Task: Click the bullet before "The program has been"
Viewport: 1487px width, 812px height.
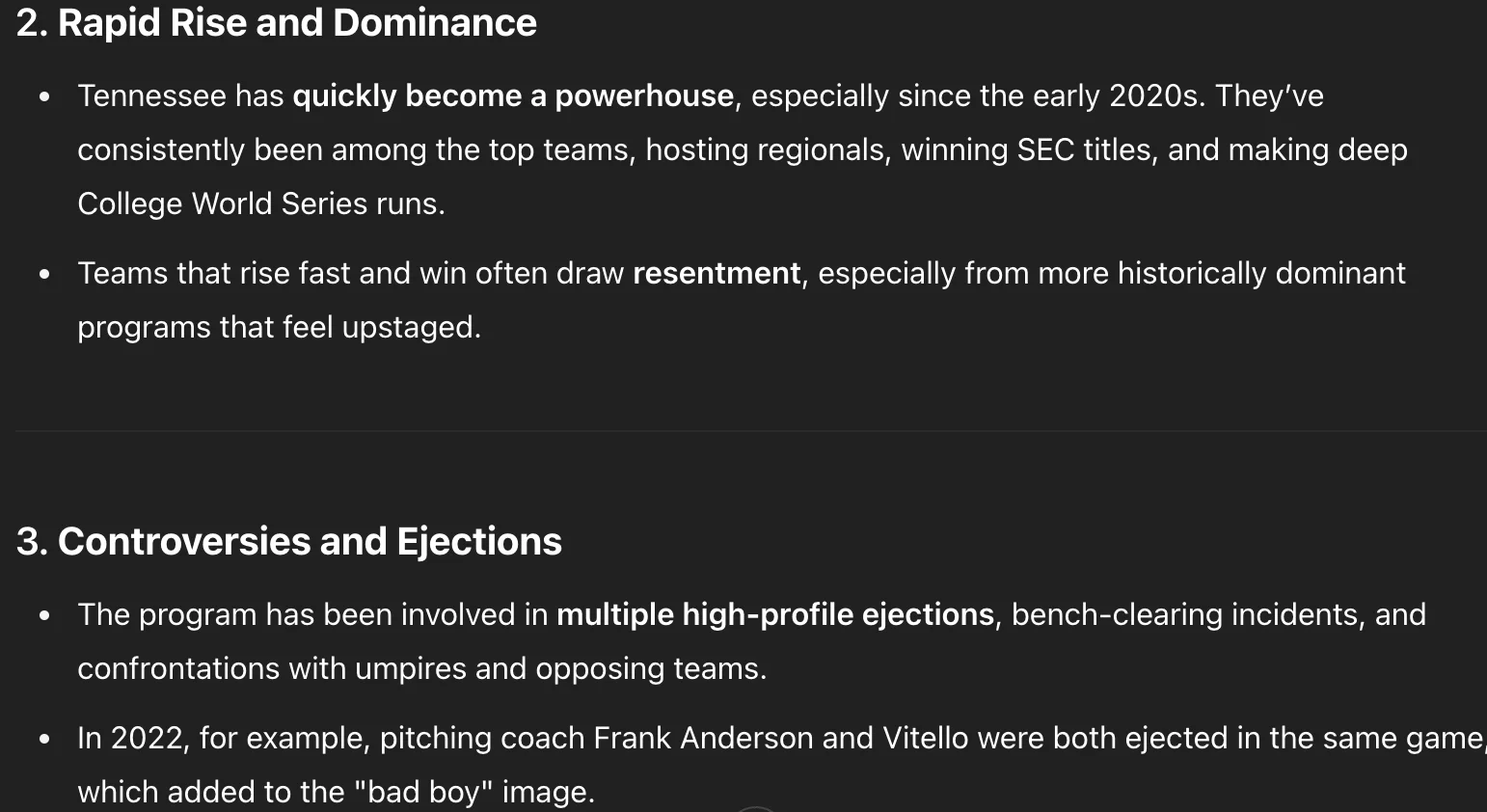Action: (44, 615)
